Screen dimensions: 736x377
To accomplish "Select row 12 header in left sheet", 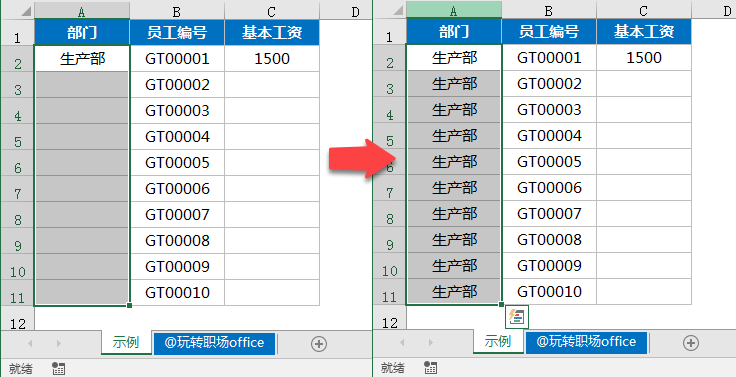I will click(x=17, y=319).
